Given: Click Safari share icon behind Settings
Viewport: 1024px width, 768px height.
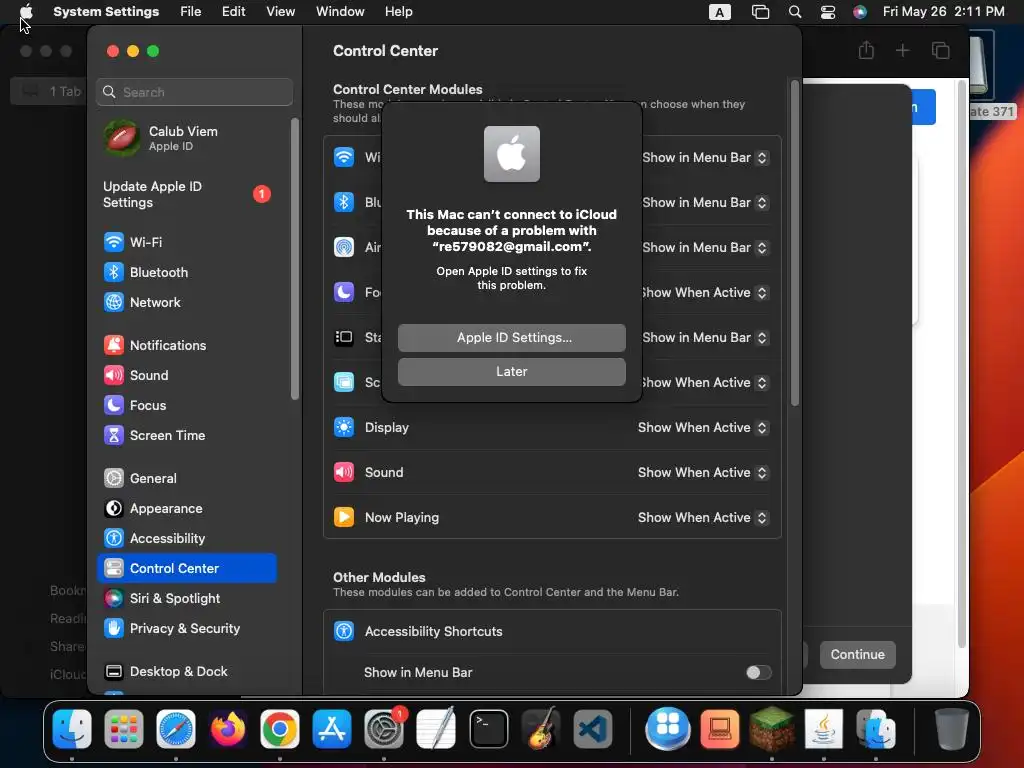Looking at the screenshot, I should click(x=866, y=50).
